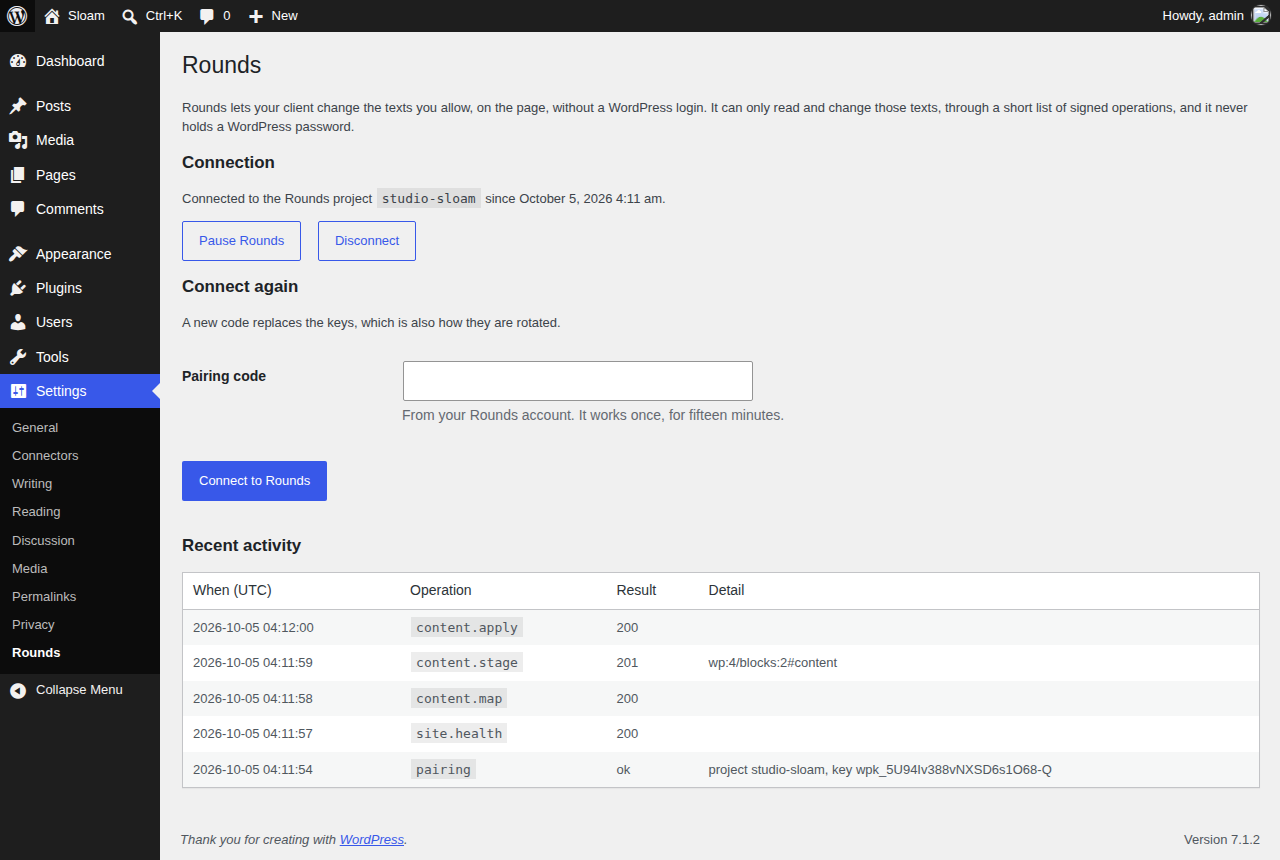Open the Ctrl+K search magnifier icon

[x=130, y=16]
